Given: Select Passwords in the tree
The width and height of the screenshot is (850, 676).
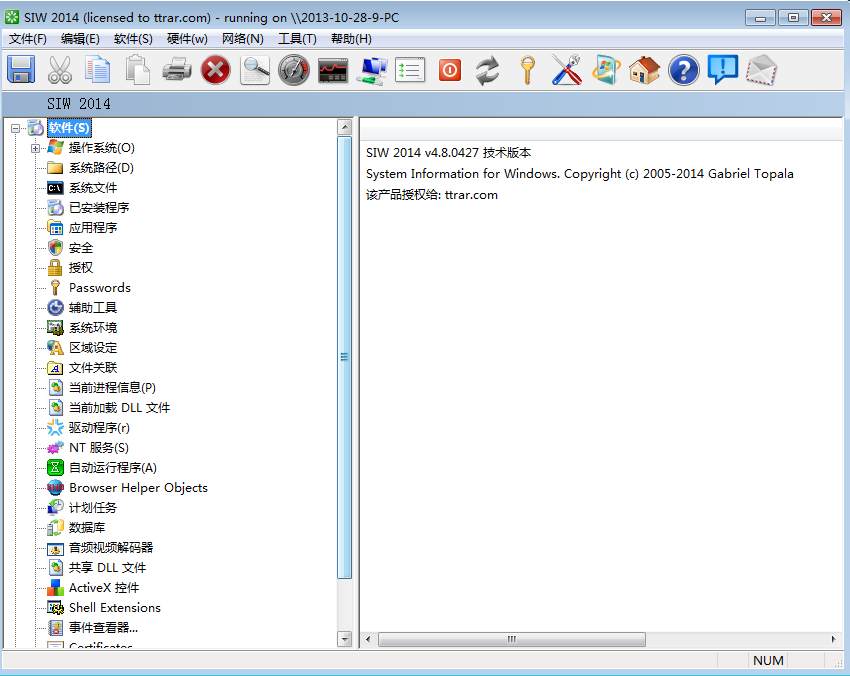Looking at the screenshot, I should [x=100, y=288].
